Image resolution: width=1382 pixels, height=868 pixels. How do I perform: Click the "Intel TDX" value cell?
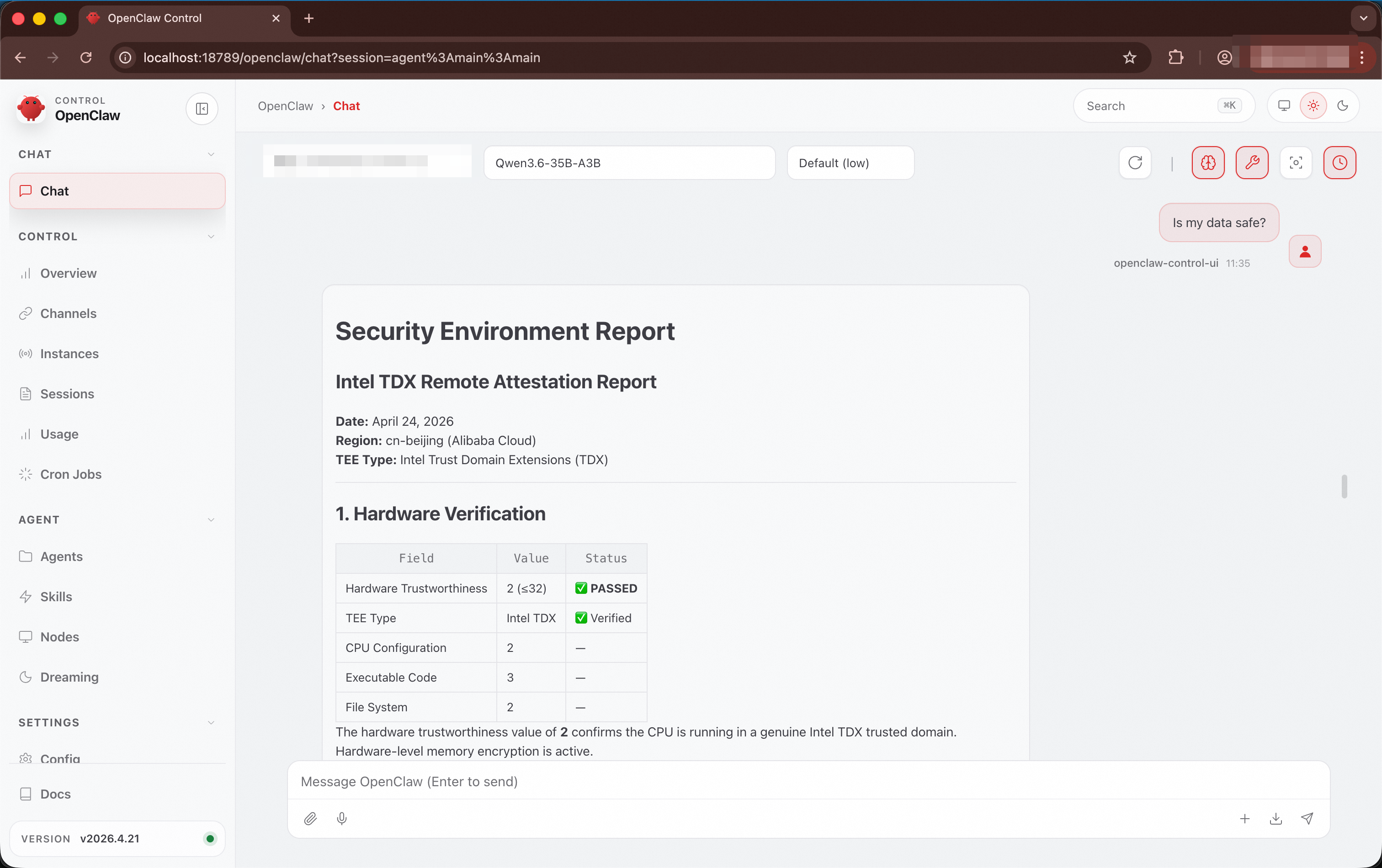(531, 618)
